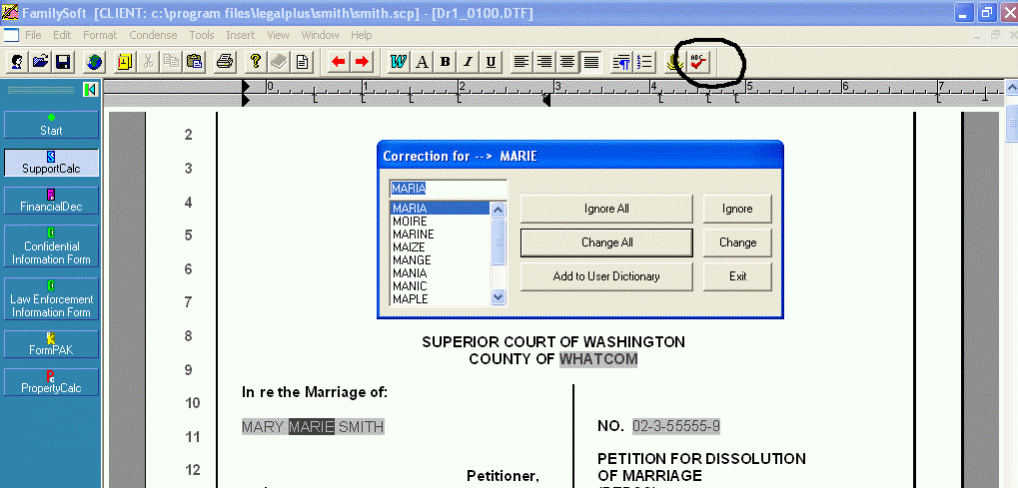Click the Print toolbar icon
The height and width of the screenshot is (488, 1018).
[225, 62]
